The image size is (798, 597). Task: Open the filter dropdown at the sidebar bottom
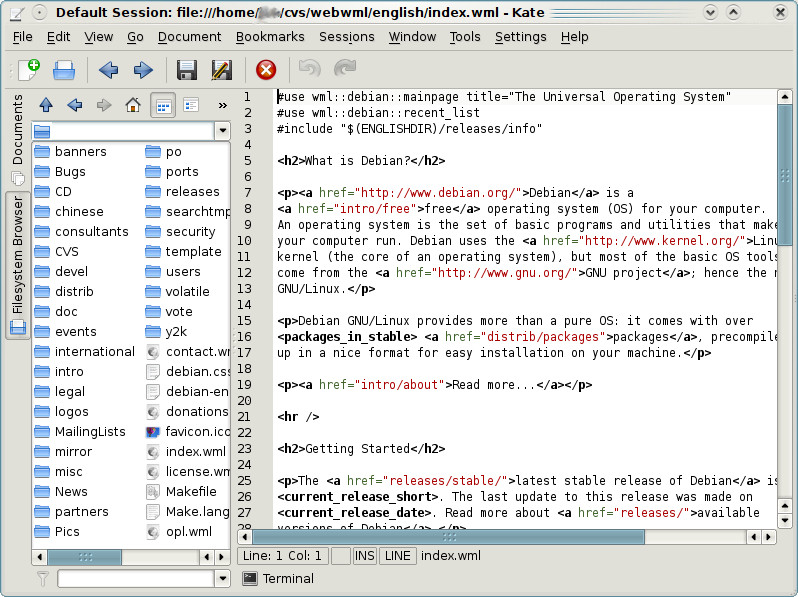point(222,578)
